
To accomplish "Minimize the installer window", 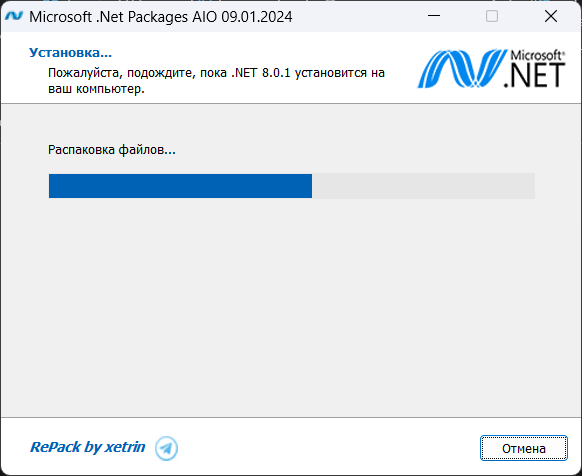I will [x=434, y=16].
